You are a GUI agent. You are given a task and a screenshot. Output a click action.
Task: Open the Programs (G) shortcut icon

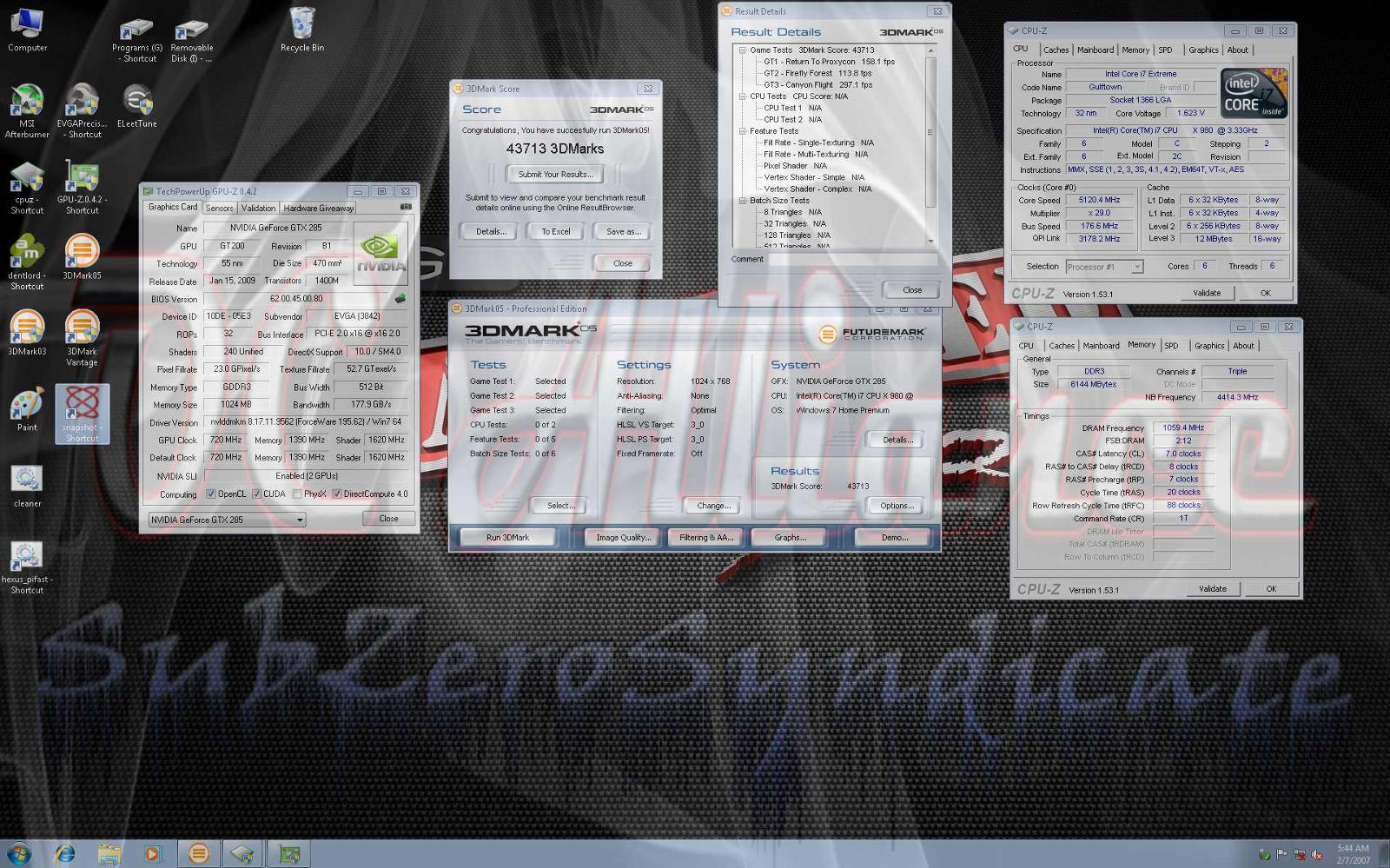(137, 40)
